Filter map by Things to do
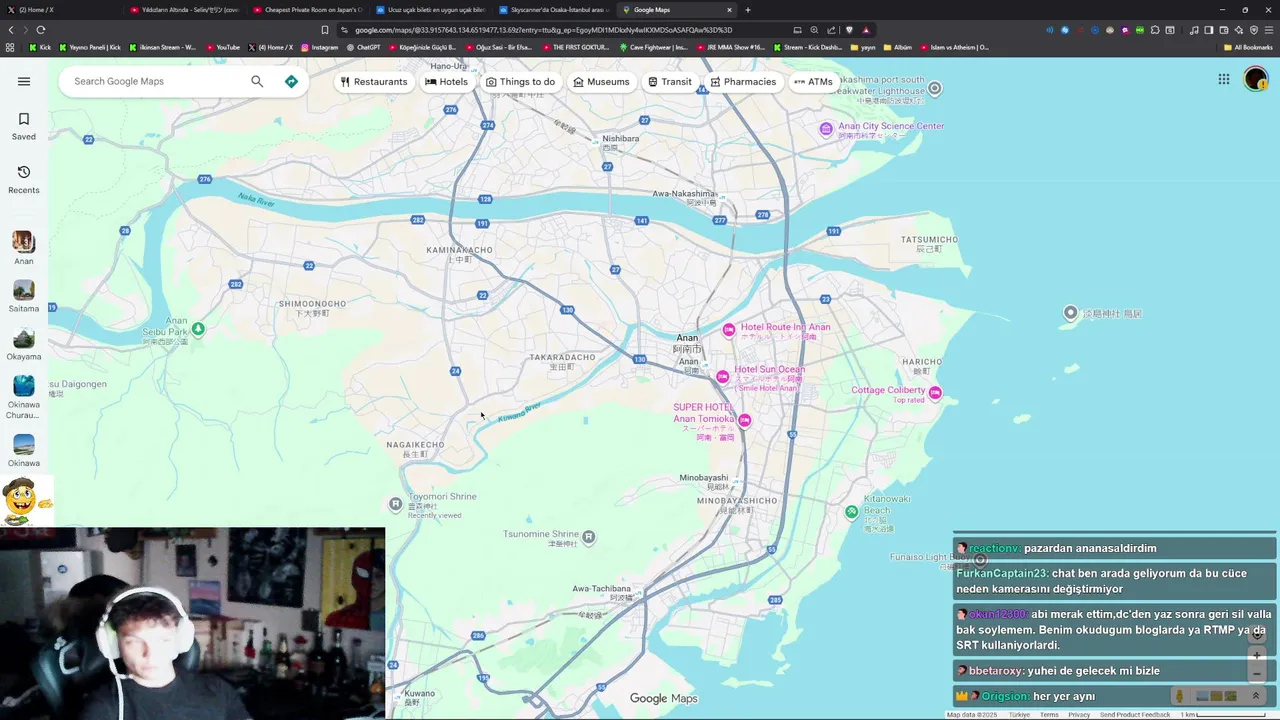This screenshot has height=720, width=1280. (x=520, y=82)
